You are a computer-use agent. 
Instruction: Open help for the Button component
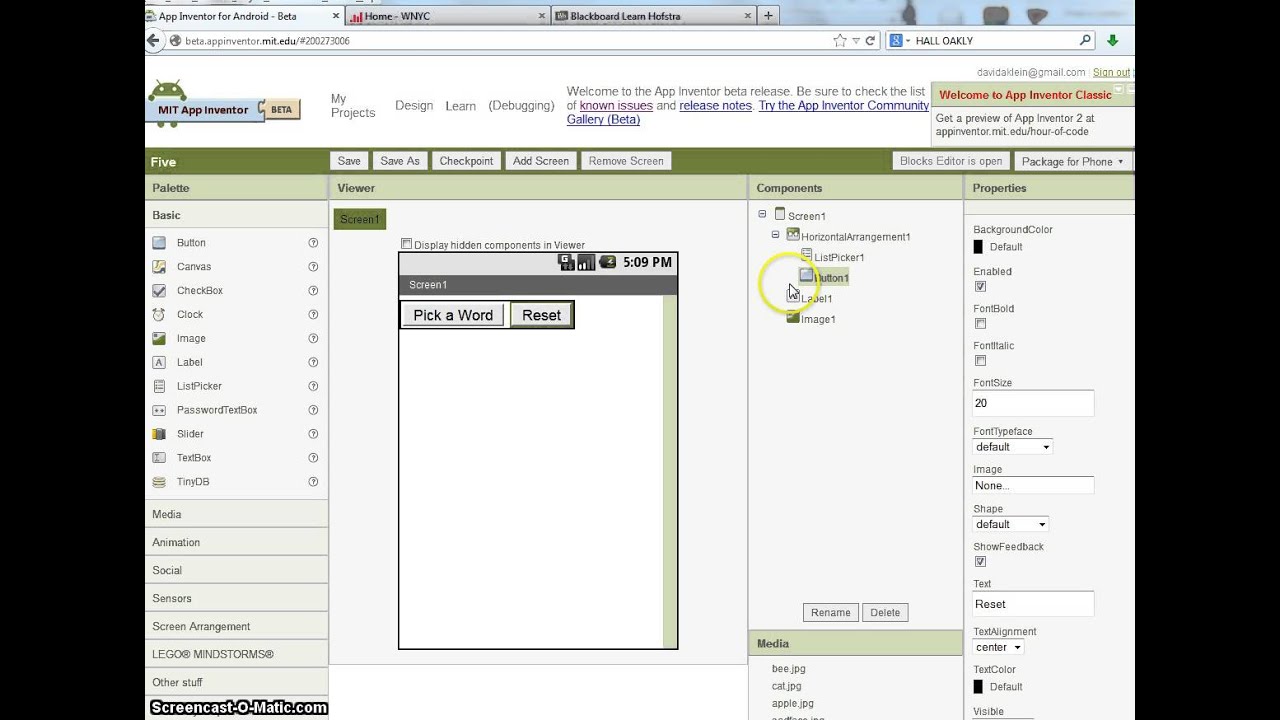(x=313, y=243)
